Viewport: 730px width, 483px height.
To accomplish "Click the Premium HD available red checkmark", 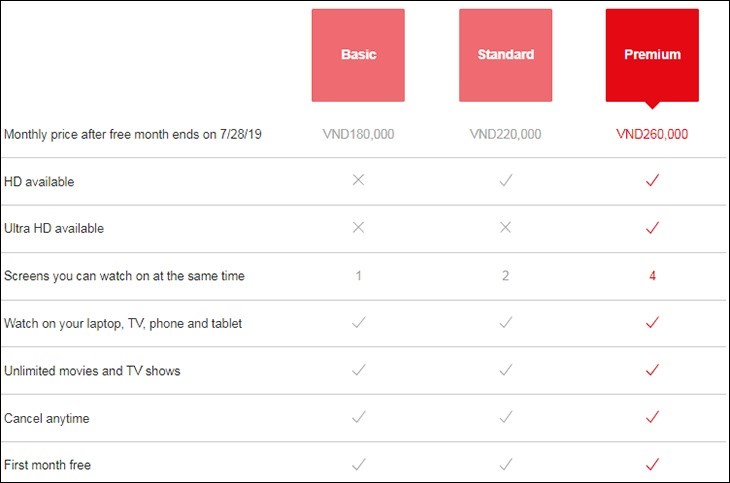I will click(652, 181).
